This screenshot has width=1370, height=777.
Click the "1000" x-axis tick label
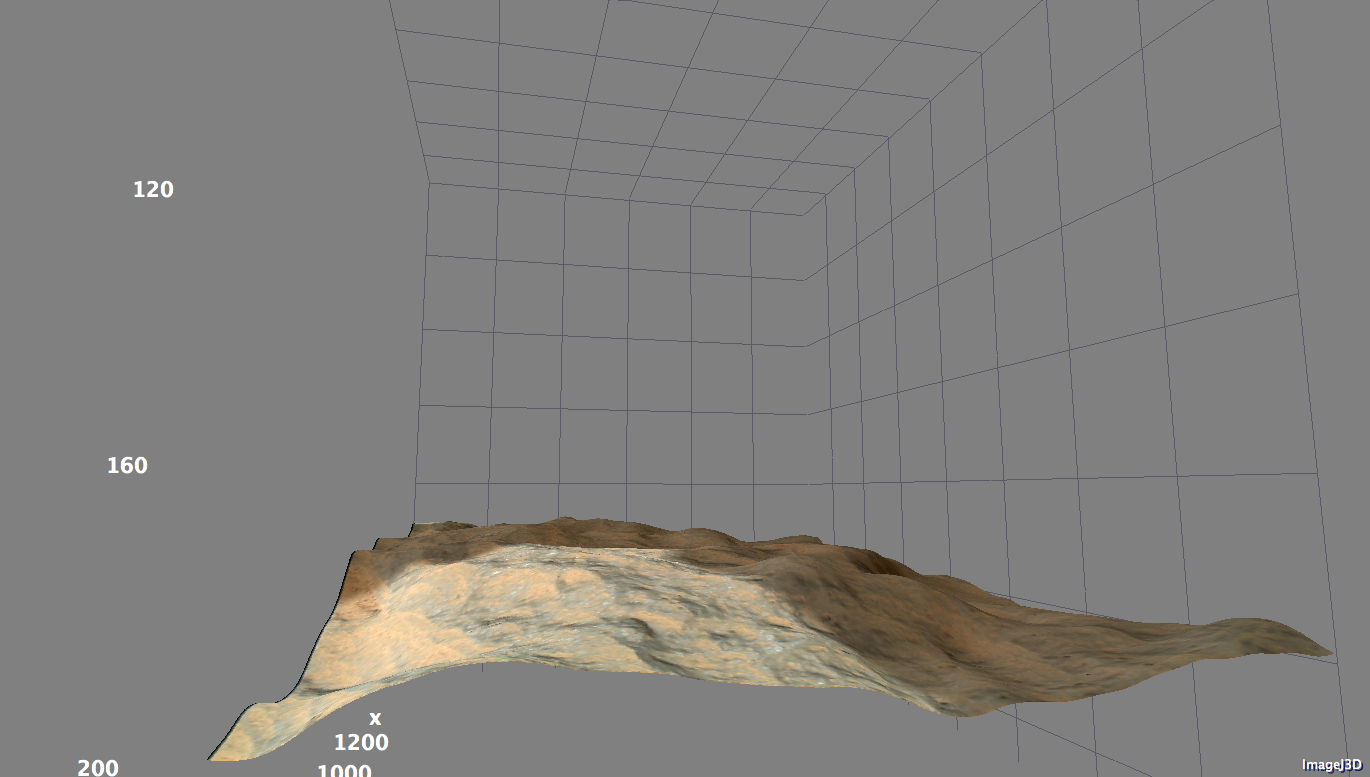click(x=344, y=770)
